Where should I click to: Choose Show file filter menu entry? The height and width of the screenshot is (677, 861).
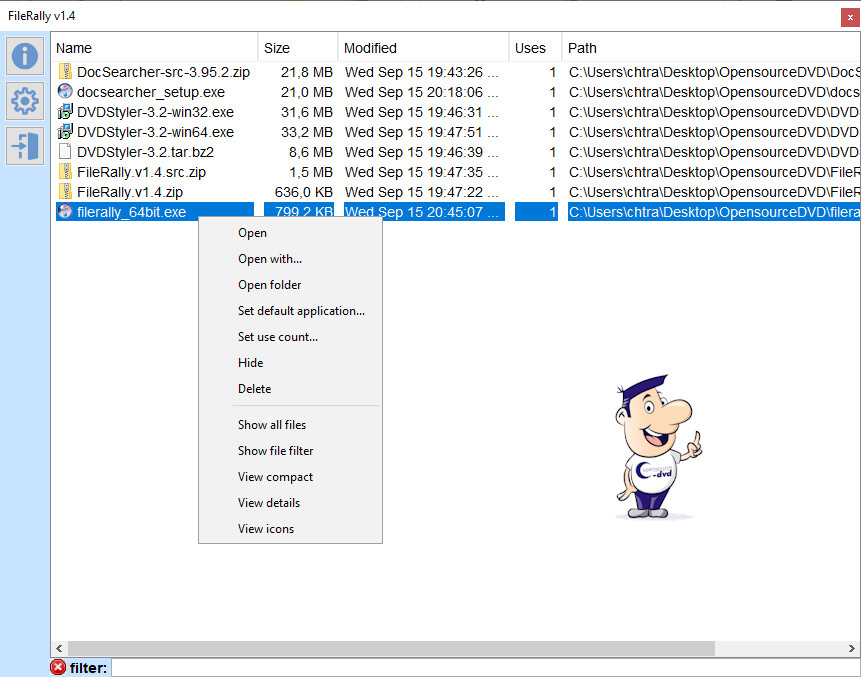tap(275, 451)
